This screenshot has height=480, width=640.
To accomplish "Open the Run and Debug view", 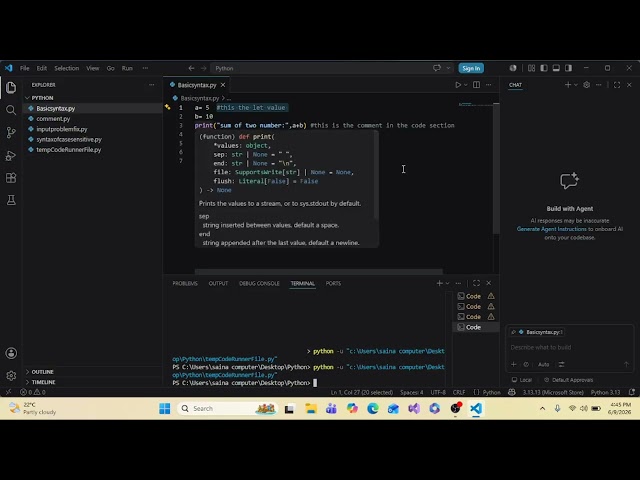I will (11, 155).
